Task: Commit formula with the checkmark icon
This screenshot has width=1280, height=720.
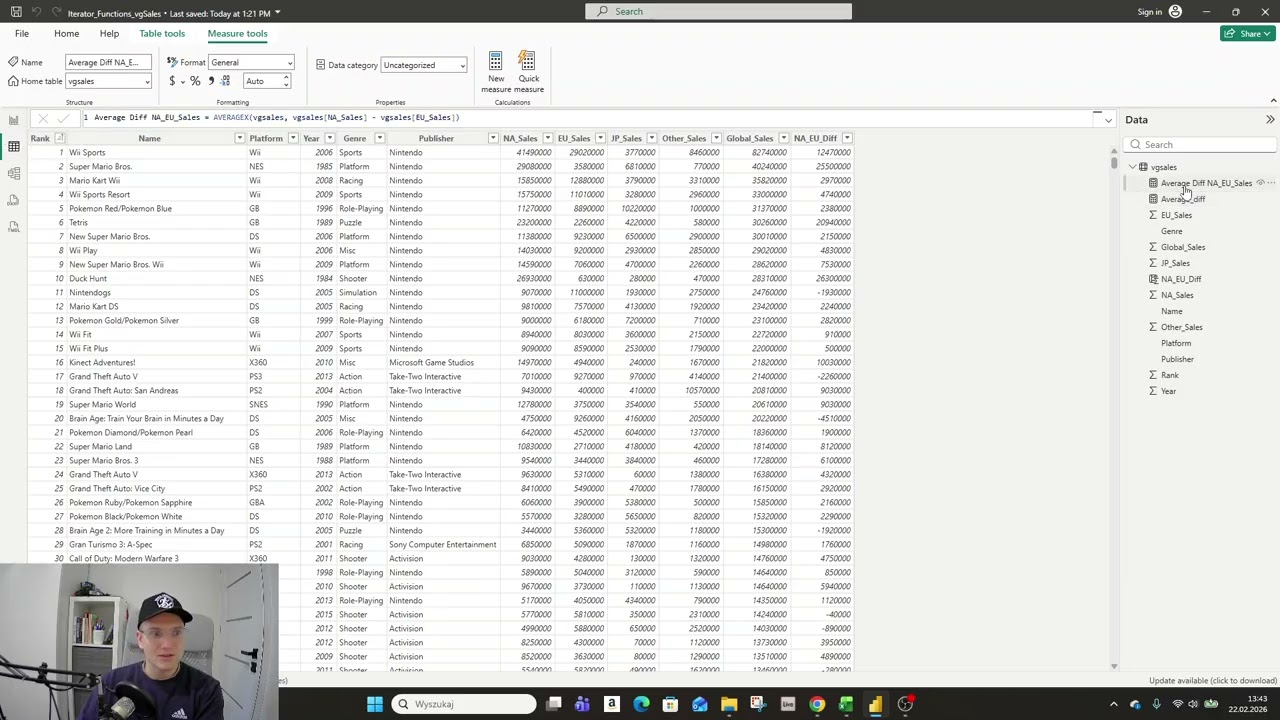Action: tap(63, 118)
